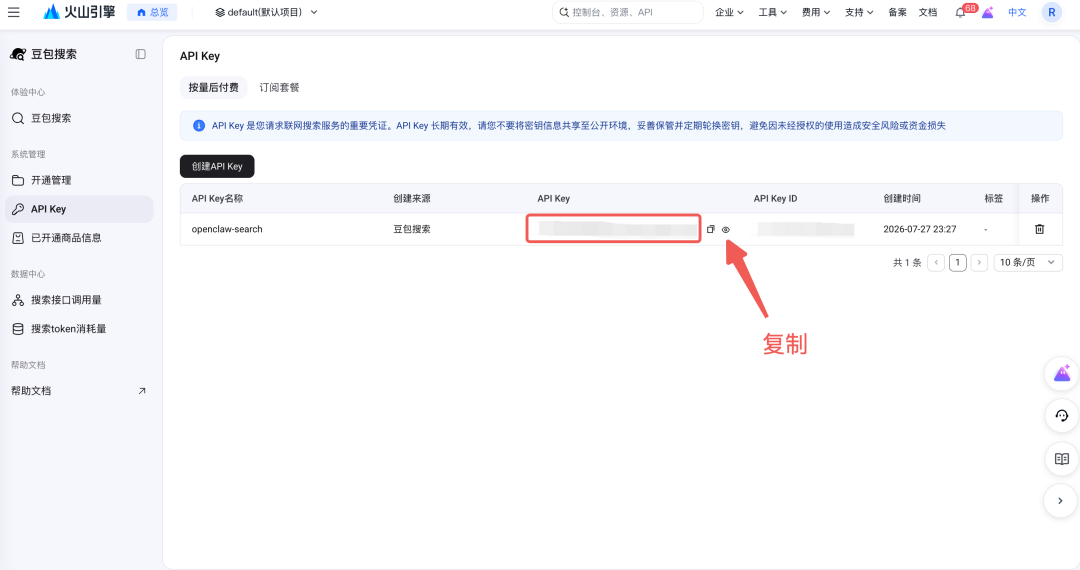The height and width of the screenshot is (570, 1080).
Task: Click the API Key名称 column header
Action: tap(217, 198)
